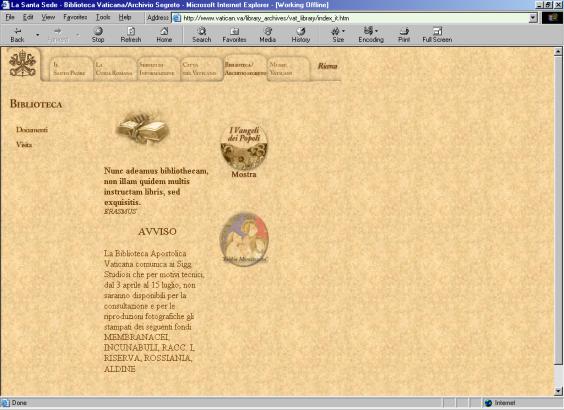The height and width of the screenshot is (410, 564).
Task: Click the page icon in the Address bar
Action: tap(177, 18)
